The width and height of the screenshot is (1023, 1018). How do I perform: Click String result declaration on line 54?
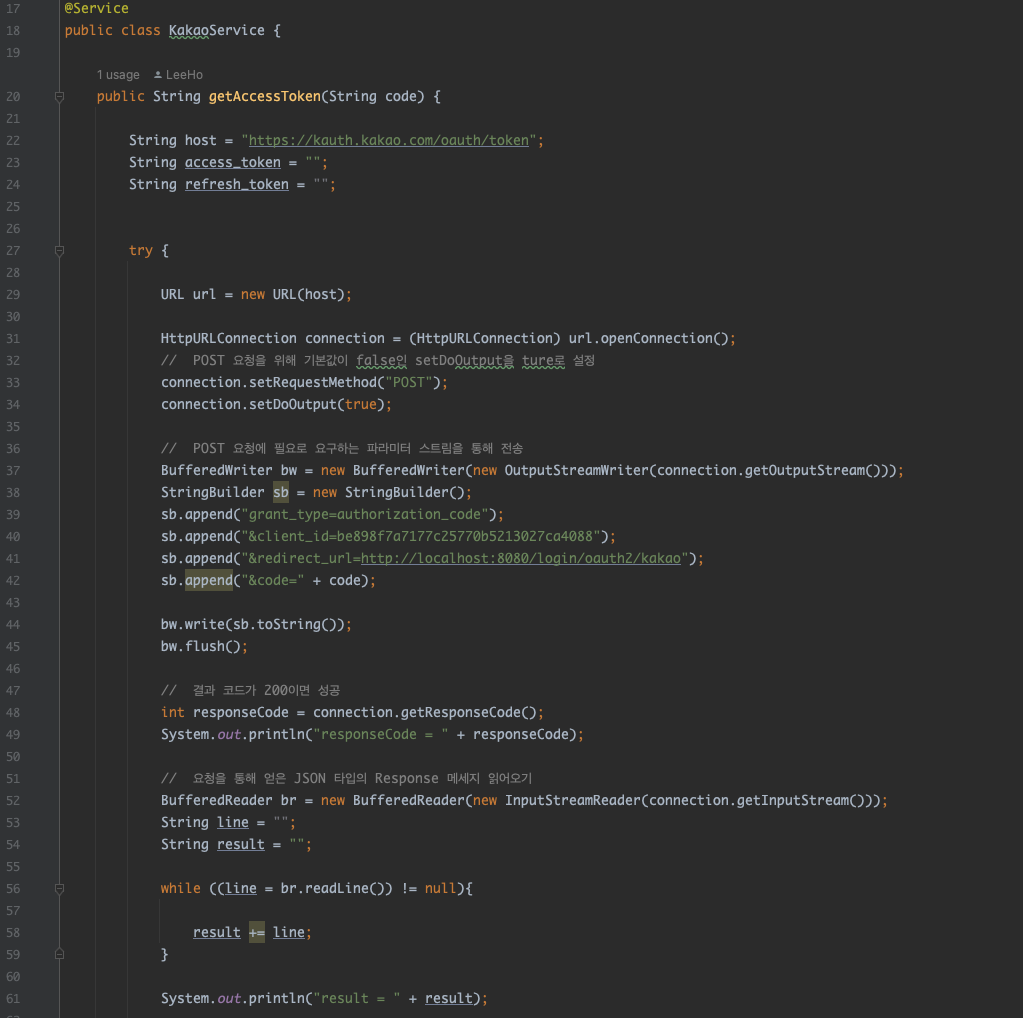236,844
